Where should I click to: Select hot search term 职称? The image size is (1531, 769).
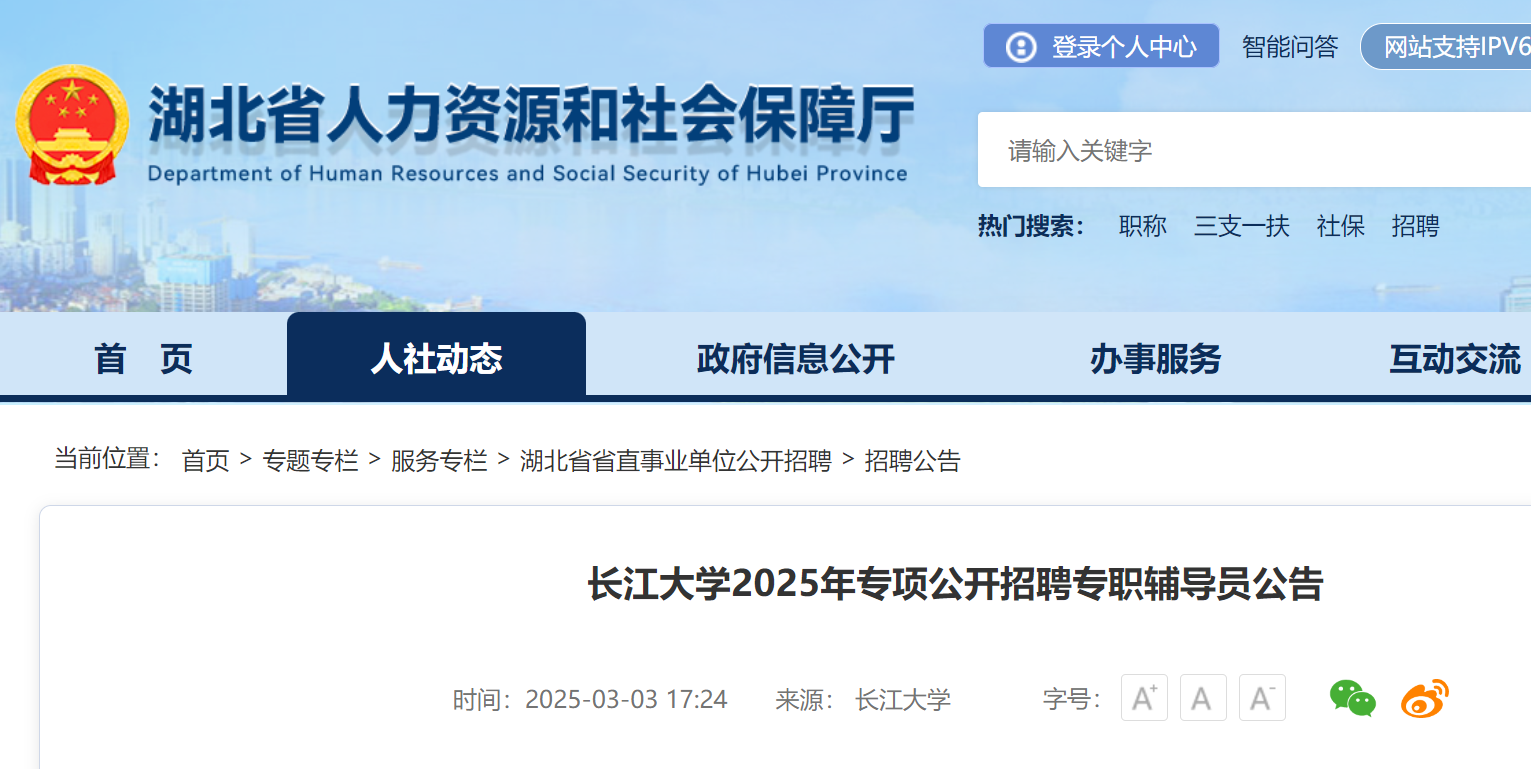(1143, 226)
